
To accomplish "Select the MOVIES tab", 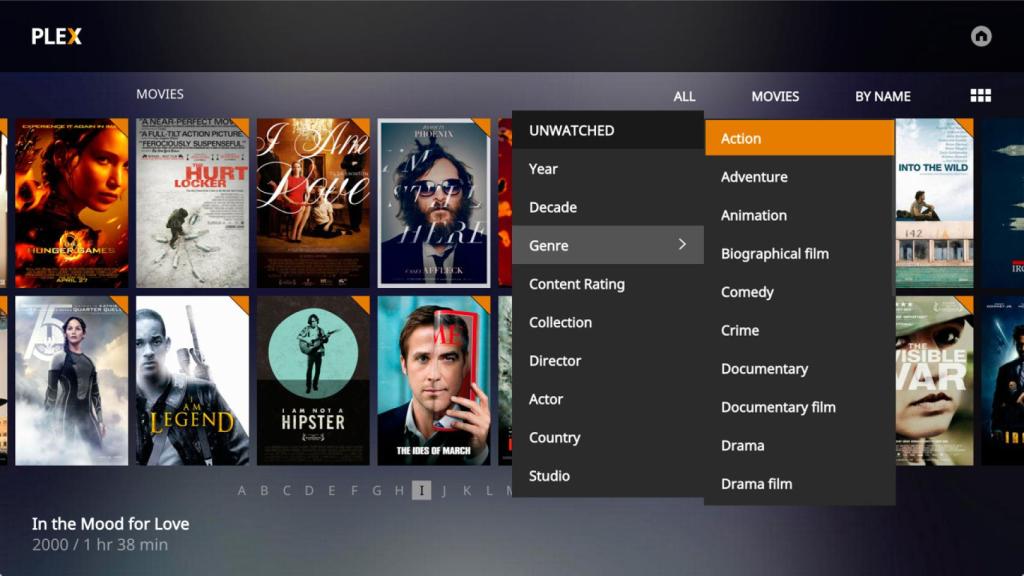I will pos(775,95).
